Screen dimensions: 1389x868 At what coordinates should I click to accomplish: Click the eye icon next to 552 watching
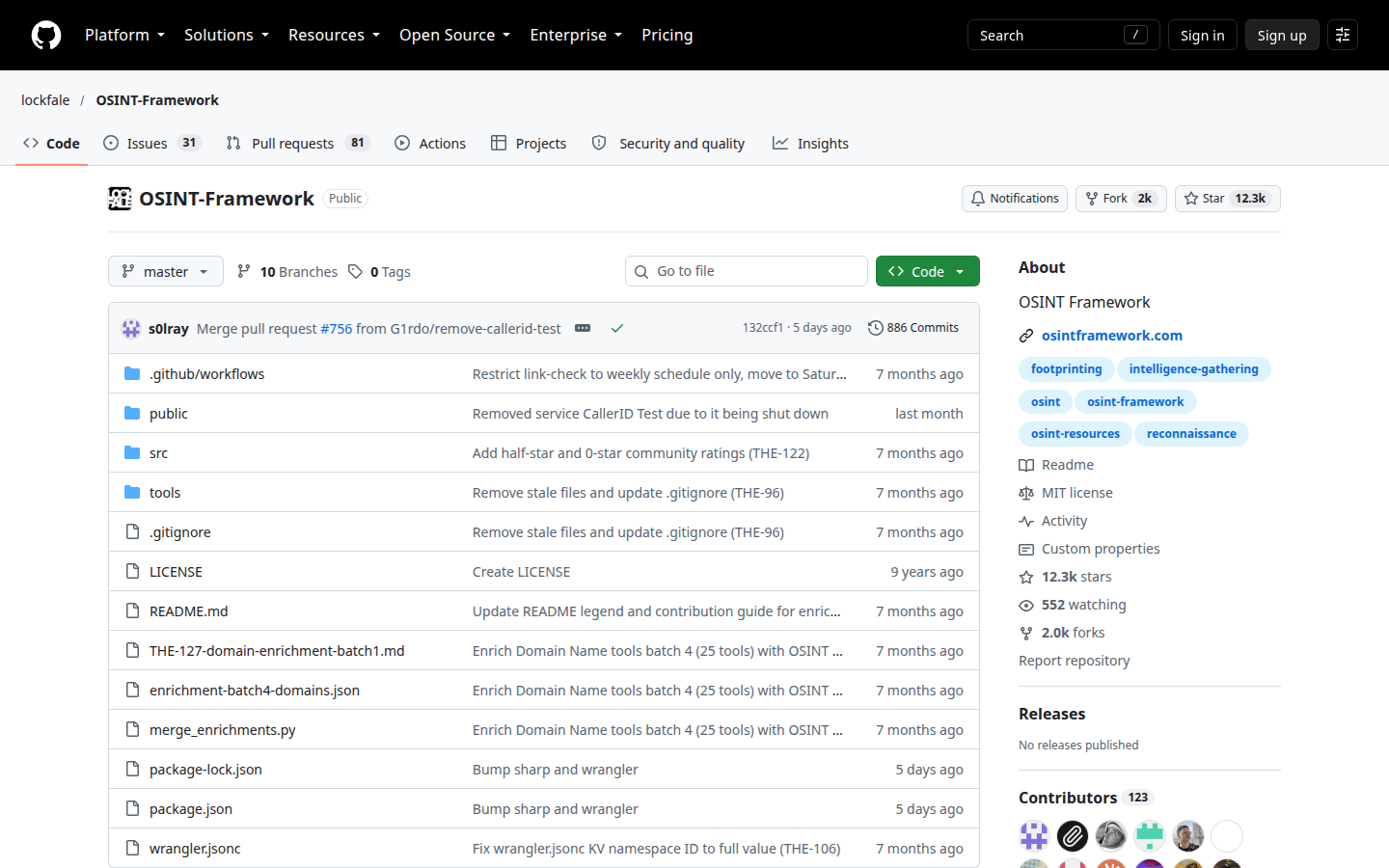(1026, 605)
